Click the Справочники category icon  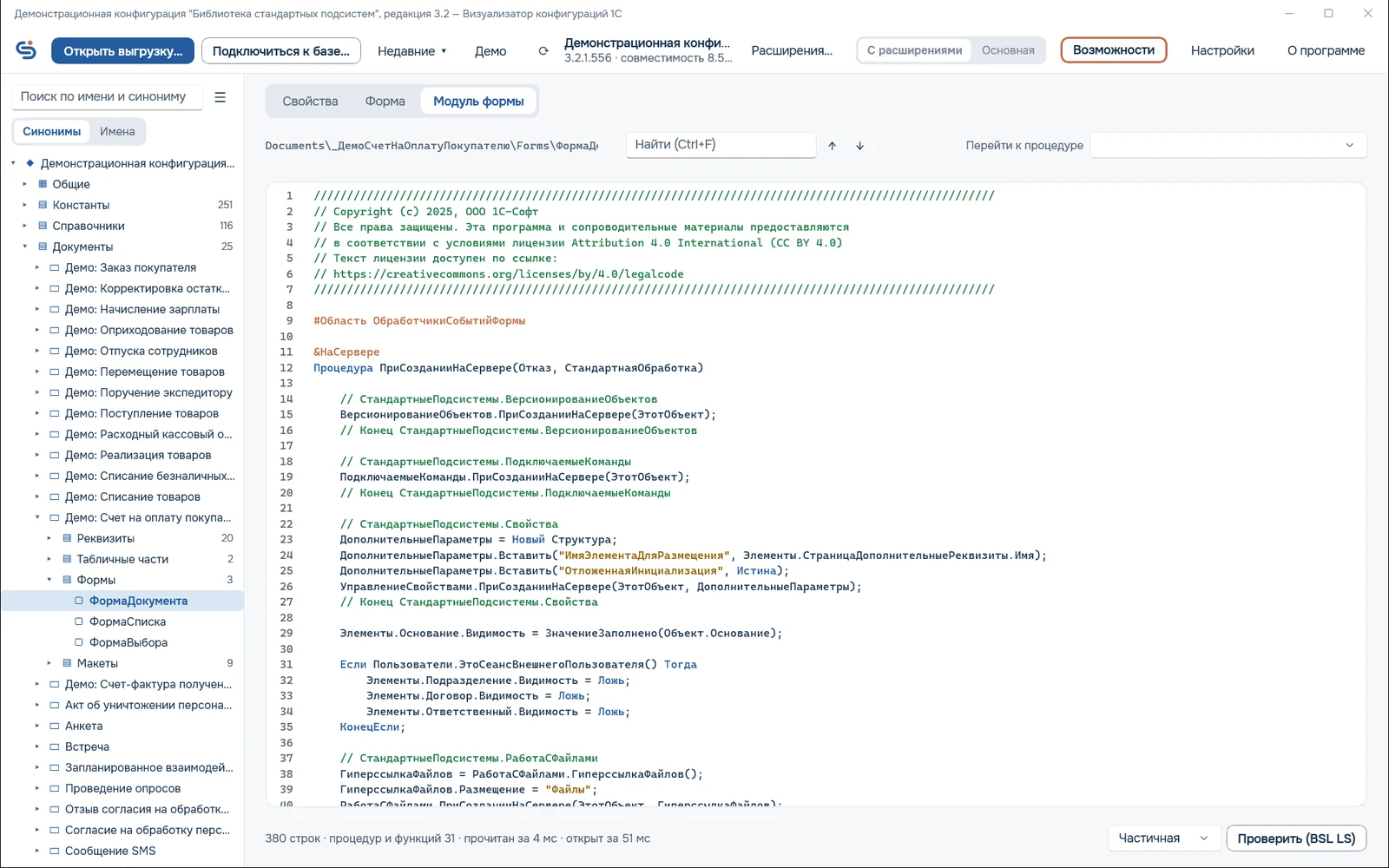click(x=43, y=226)
